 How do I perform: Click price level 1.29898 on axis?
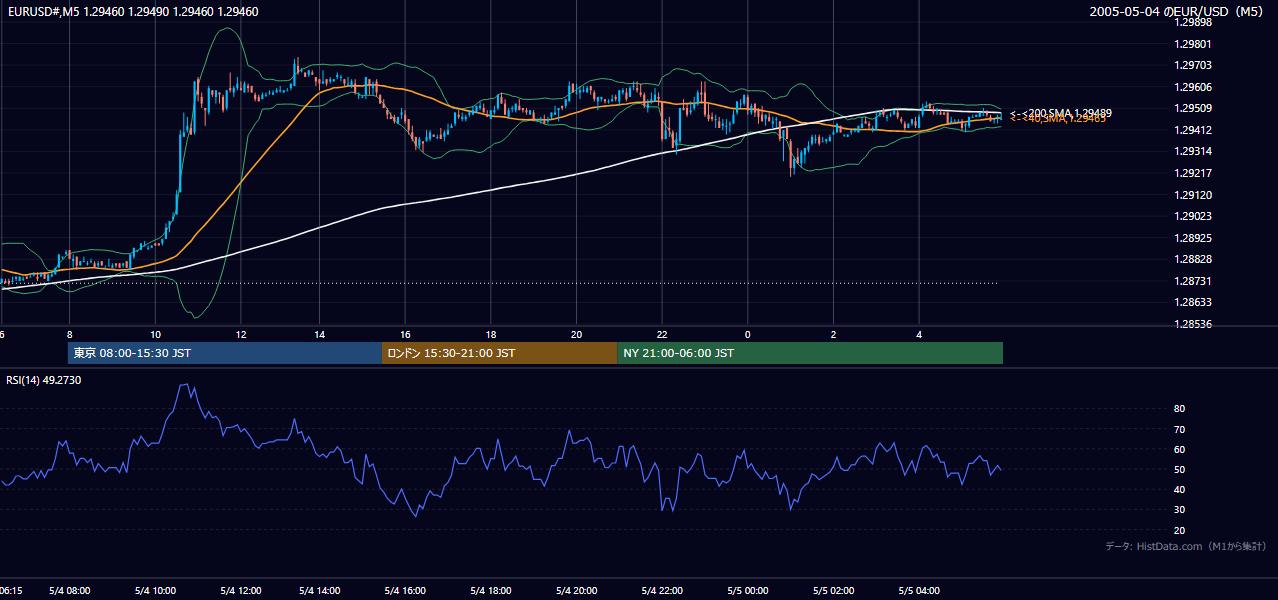click(1192, 22)
